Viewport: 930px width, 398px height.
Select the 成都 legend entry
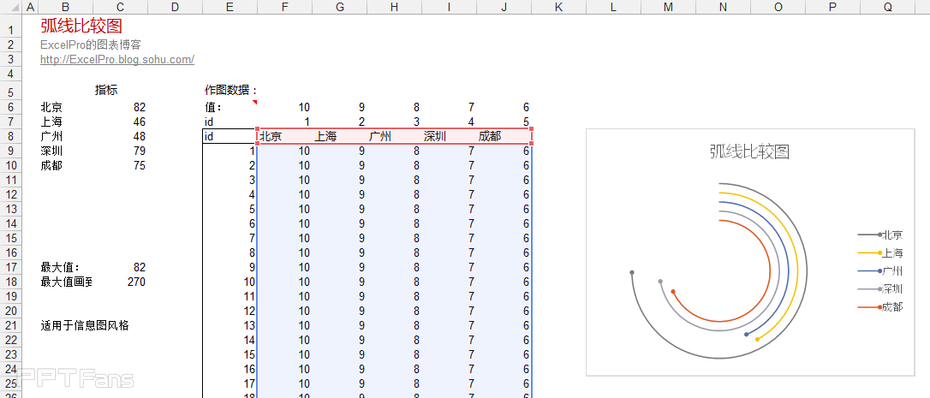(880, 307)
